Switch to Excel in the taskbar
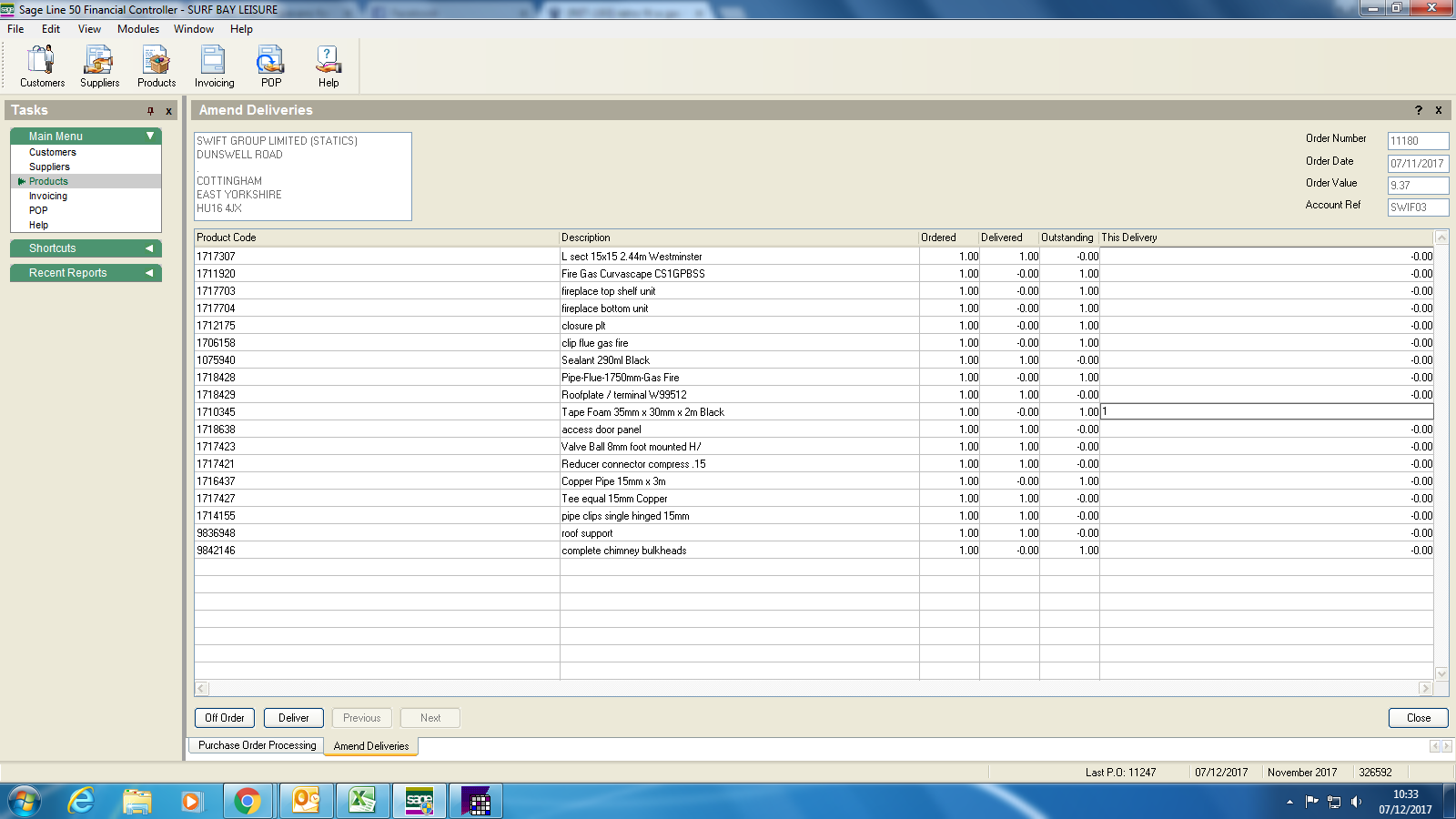Screen dimensions: 1456x819 362,801
